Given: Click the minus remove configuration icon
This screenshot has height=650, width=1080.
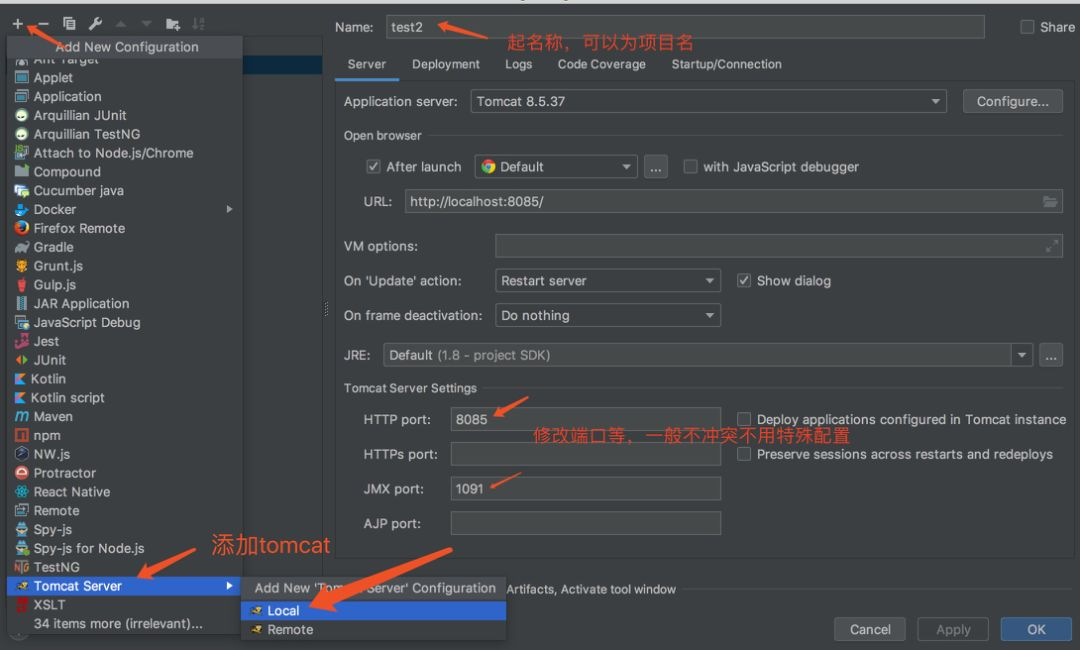Looking at the screenshot, I should (x=43, y=24).
